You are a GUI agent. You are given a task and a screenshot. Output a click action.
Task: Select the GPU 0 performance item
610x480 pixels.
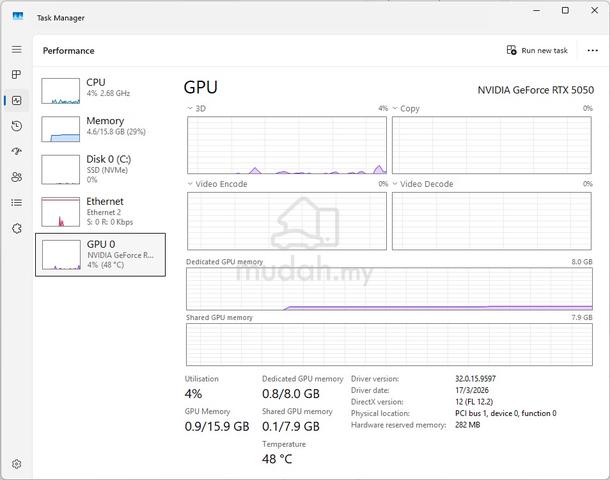(100, 255)
